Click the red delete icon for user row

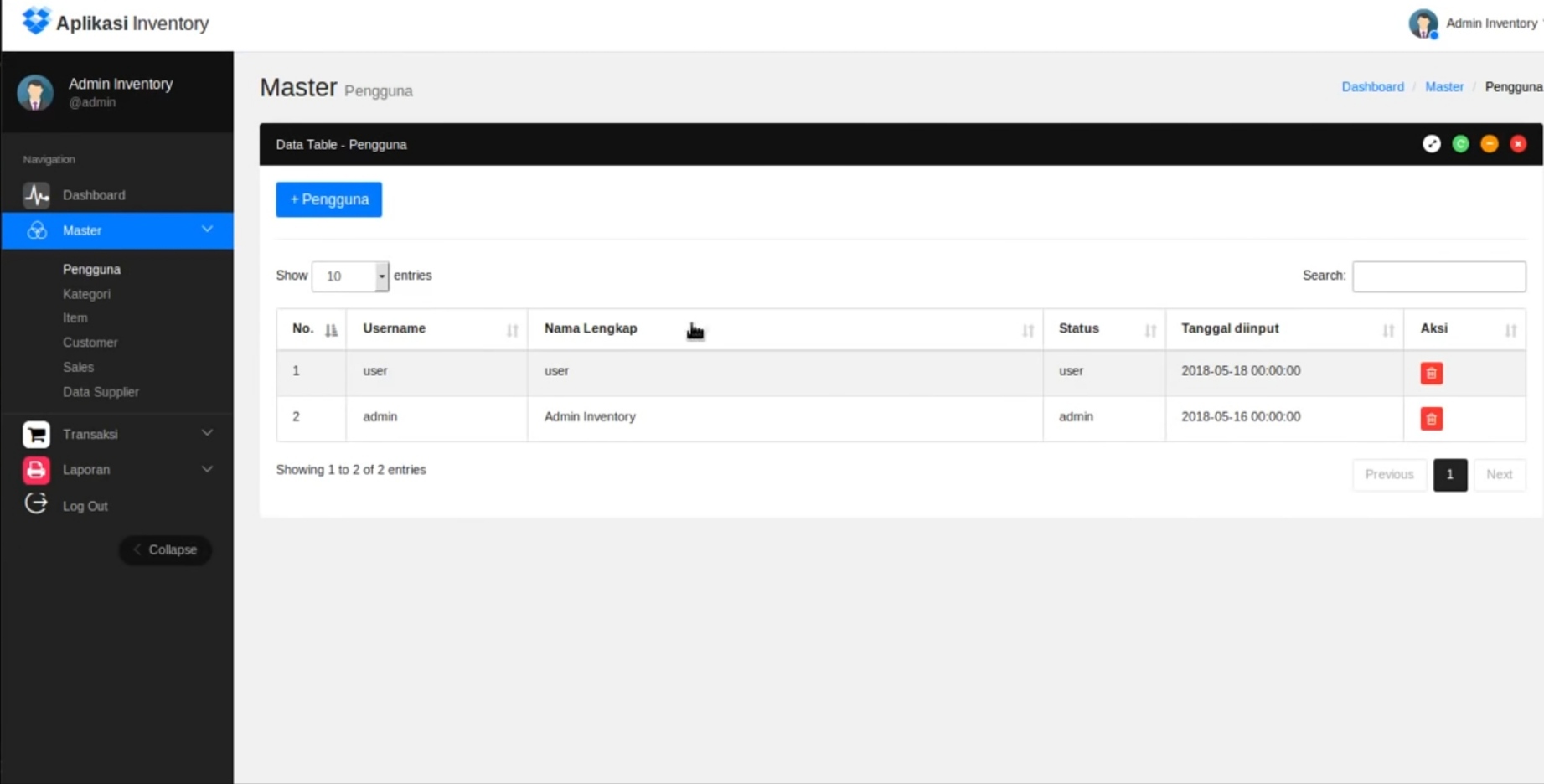pos(1431,374)
